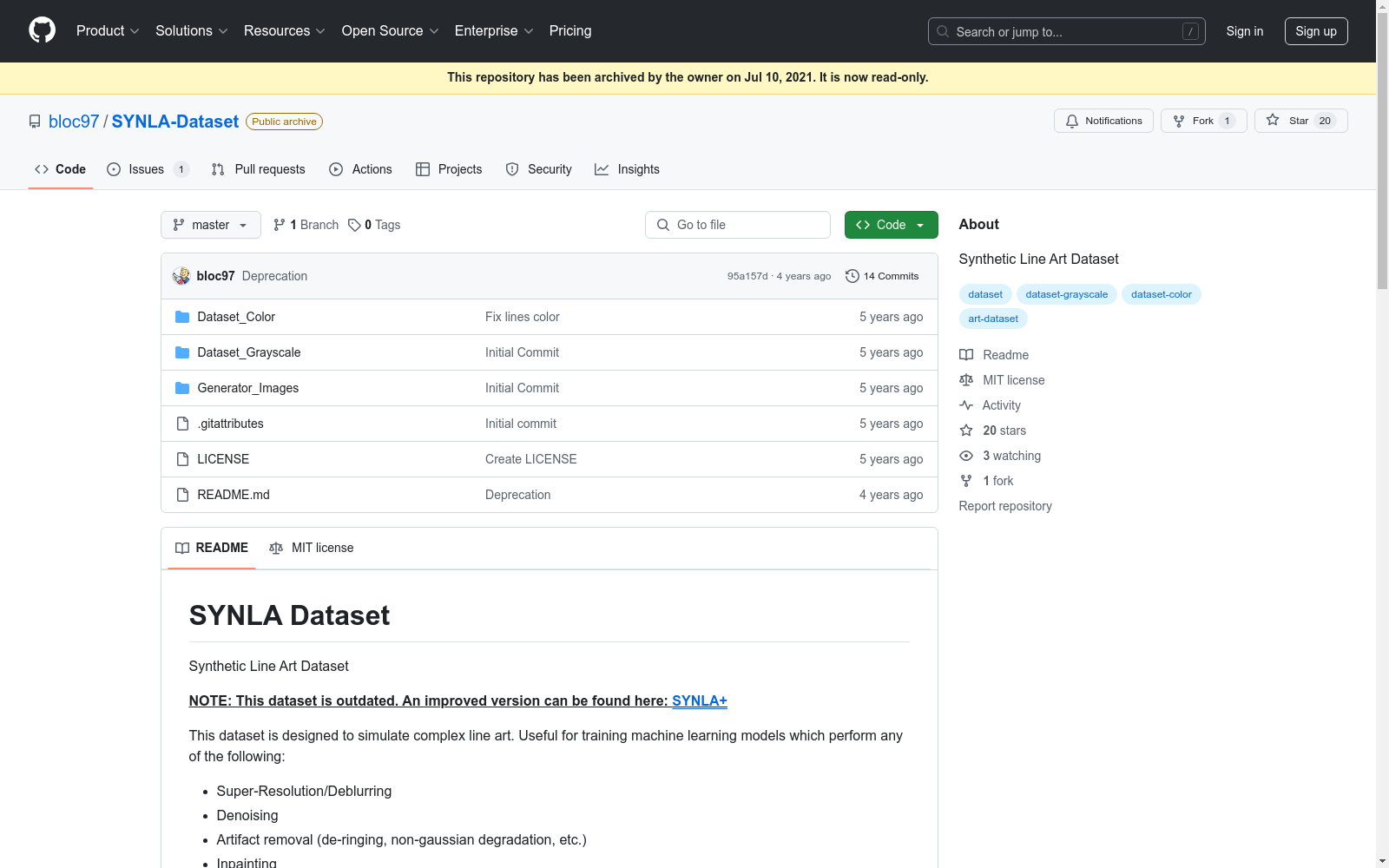
Task: Click the book icon beside Readme in About
Action: coord(966,355)
